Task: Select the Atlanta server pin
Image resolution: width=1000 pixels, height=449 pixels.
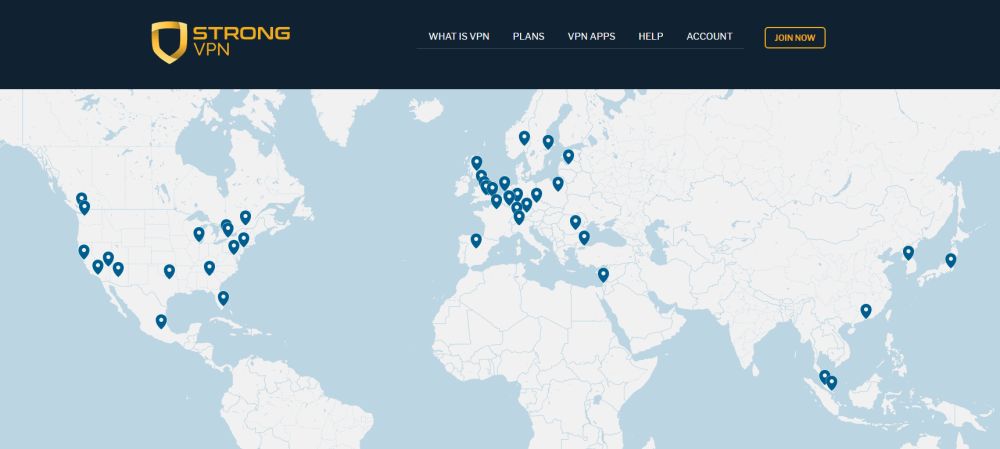Action: [209, 268]
